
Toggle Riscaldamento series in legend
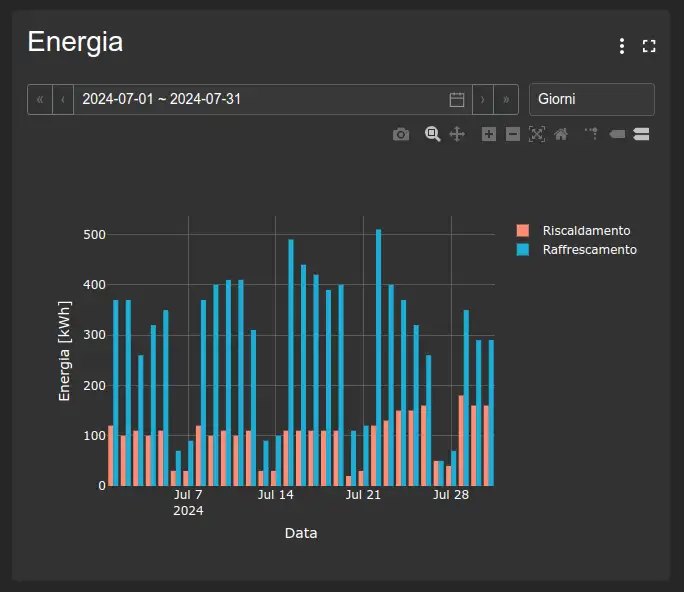point(586,230)
